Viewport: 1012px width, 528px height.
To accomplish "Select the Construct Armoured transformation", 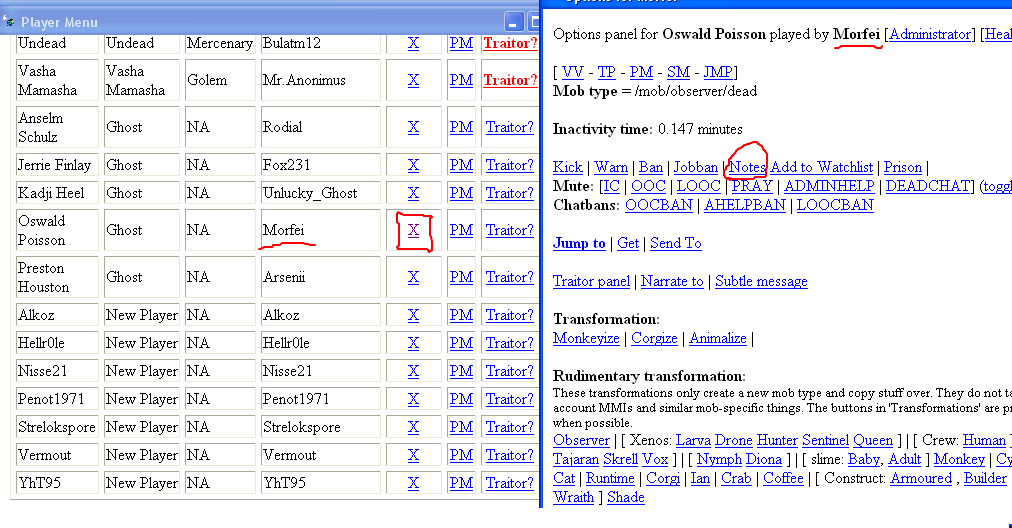I will coord(921,478).
